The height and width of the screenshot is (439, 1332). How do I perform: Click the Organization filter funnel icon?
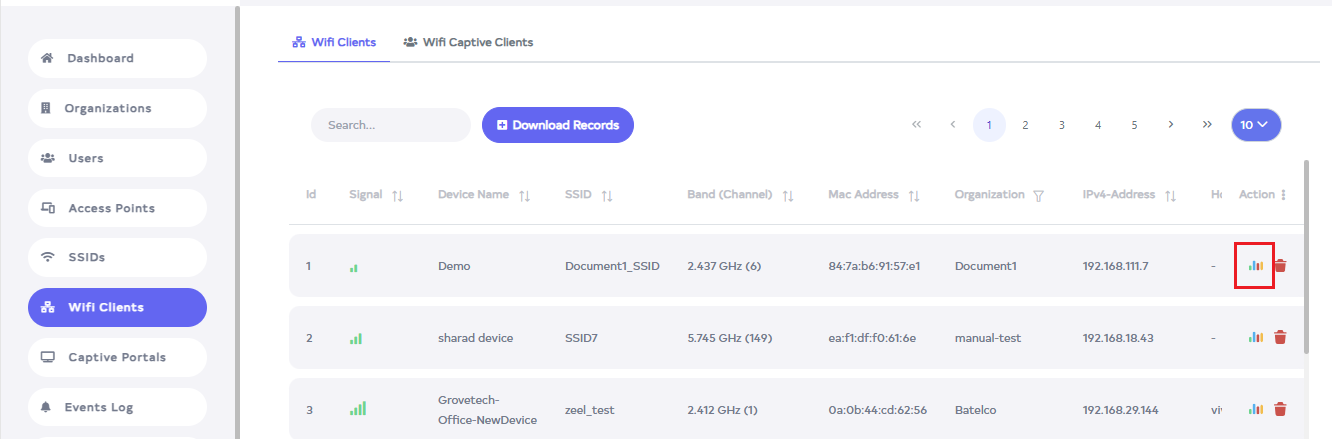(1039, 196)
